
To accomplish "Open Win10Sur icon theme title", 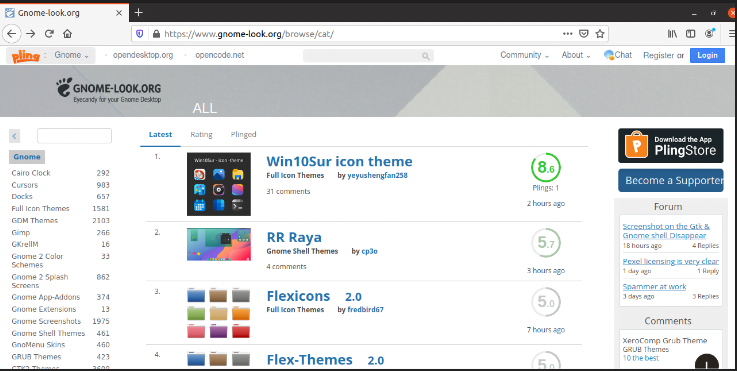I will click(x=339, y=161).
